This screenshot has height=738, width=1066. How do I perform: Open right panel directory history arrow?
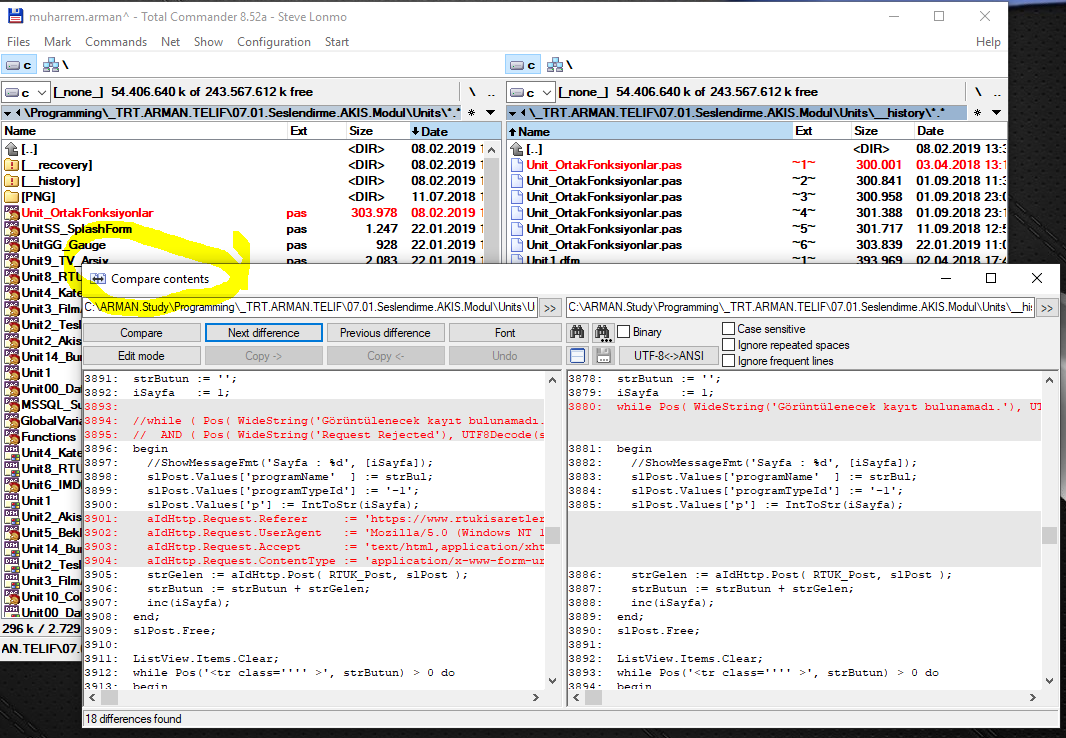click(x=997, y=113)
